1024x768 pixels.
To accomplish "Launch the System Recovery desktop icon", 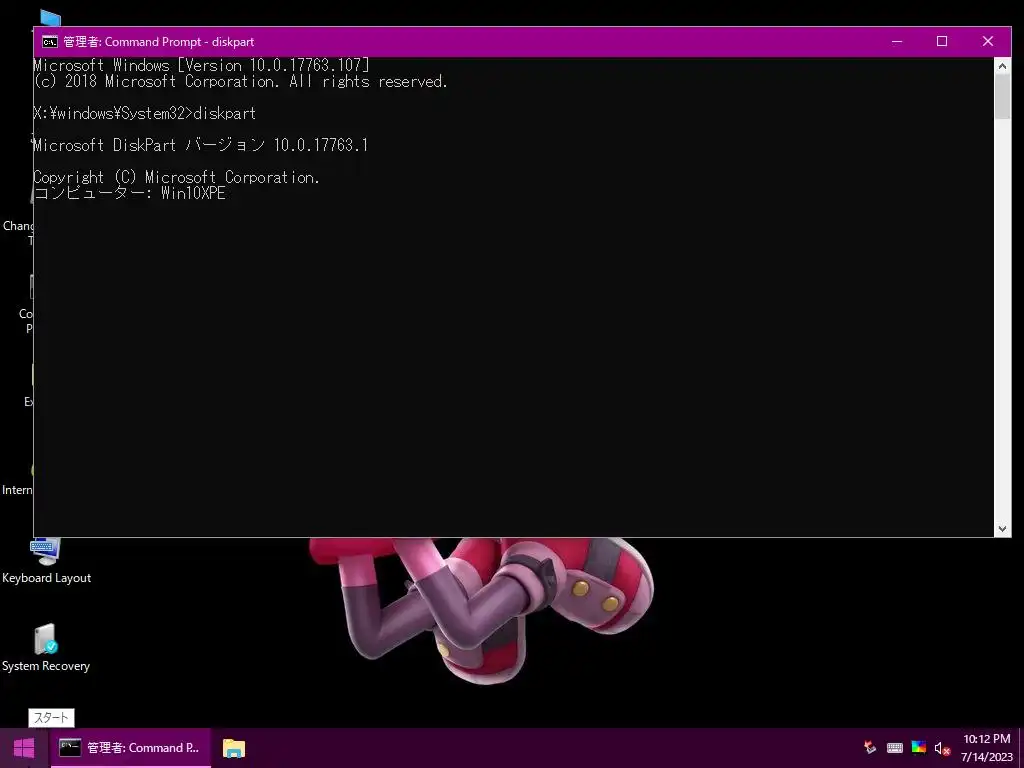I will 46,648.
